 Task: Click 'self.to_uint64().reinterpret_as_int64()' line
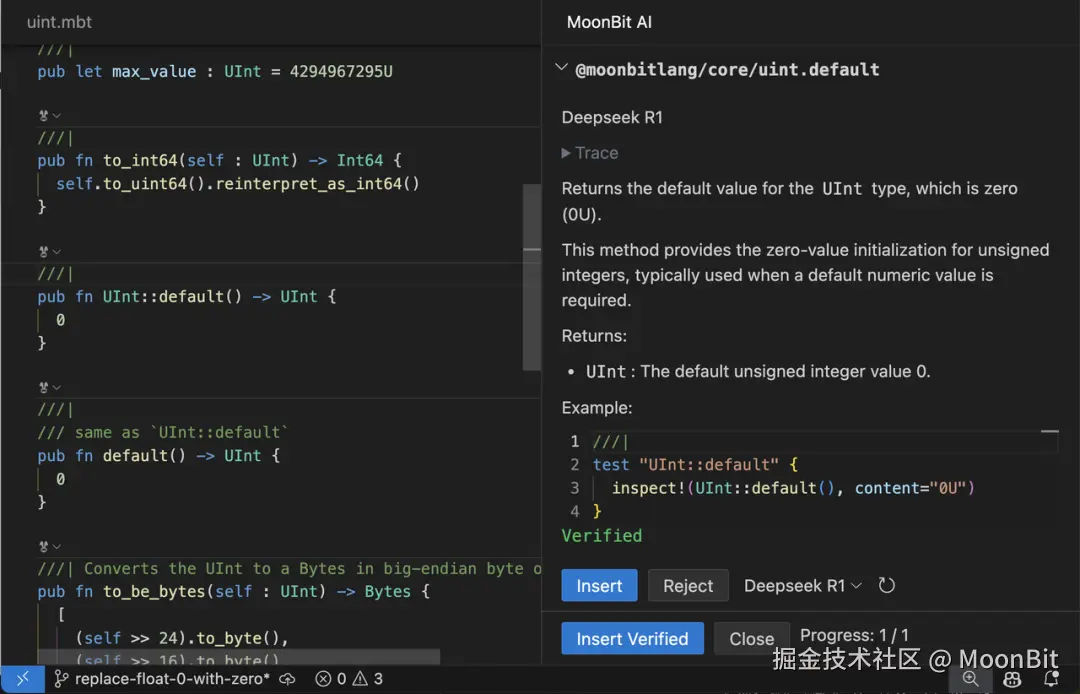pyautogui.click(x=238, y=184)
